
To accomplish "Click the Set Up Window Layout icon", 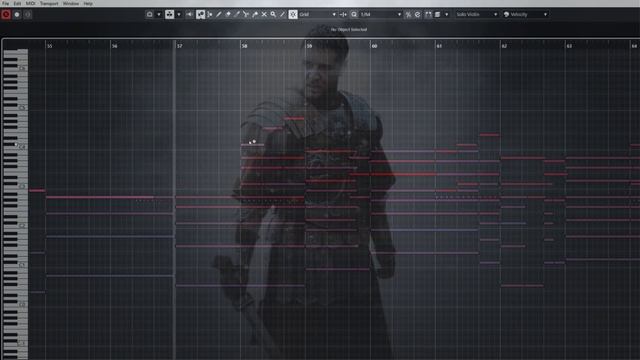I will pyautogui.click(x=150, y=14).
